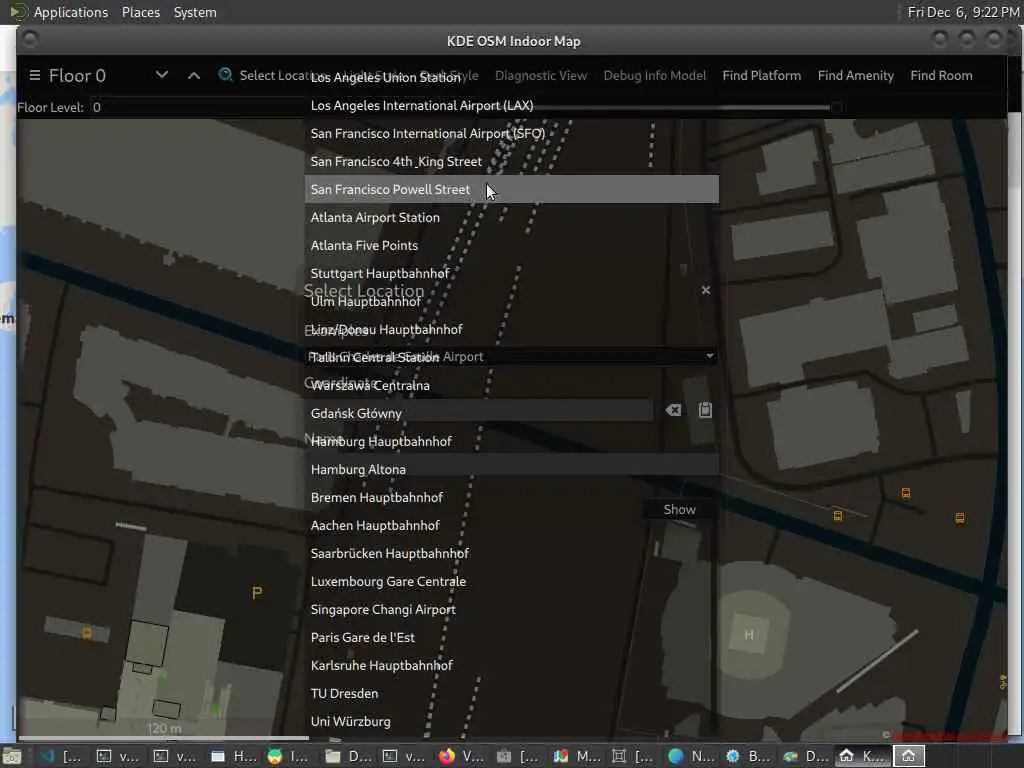Expand the location example combo box arrow
Viewport: 1024px width, 768px height.
tap(710, 356)
